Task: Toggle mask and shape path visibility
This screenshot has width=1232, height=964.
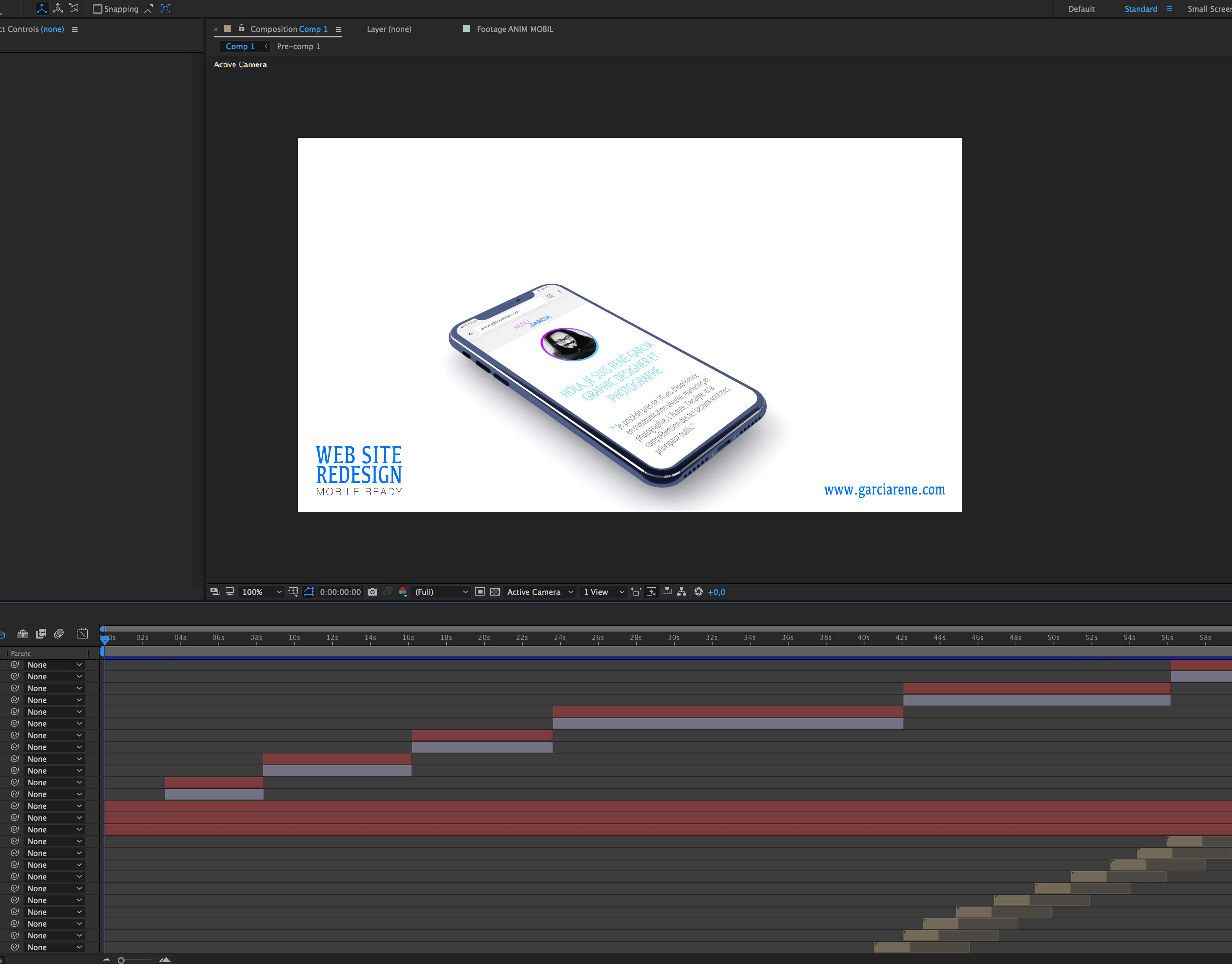Action: click(x=308, y=591)
